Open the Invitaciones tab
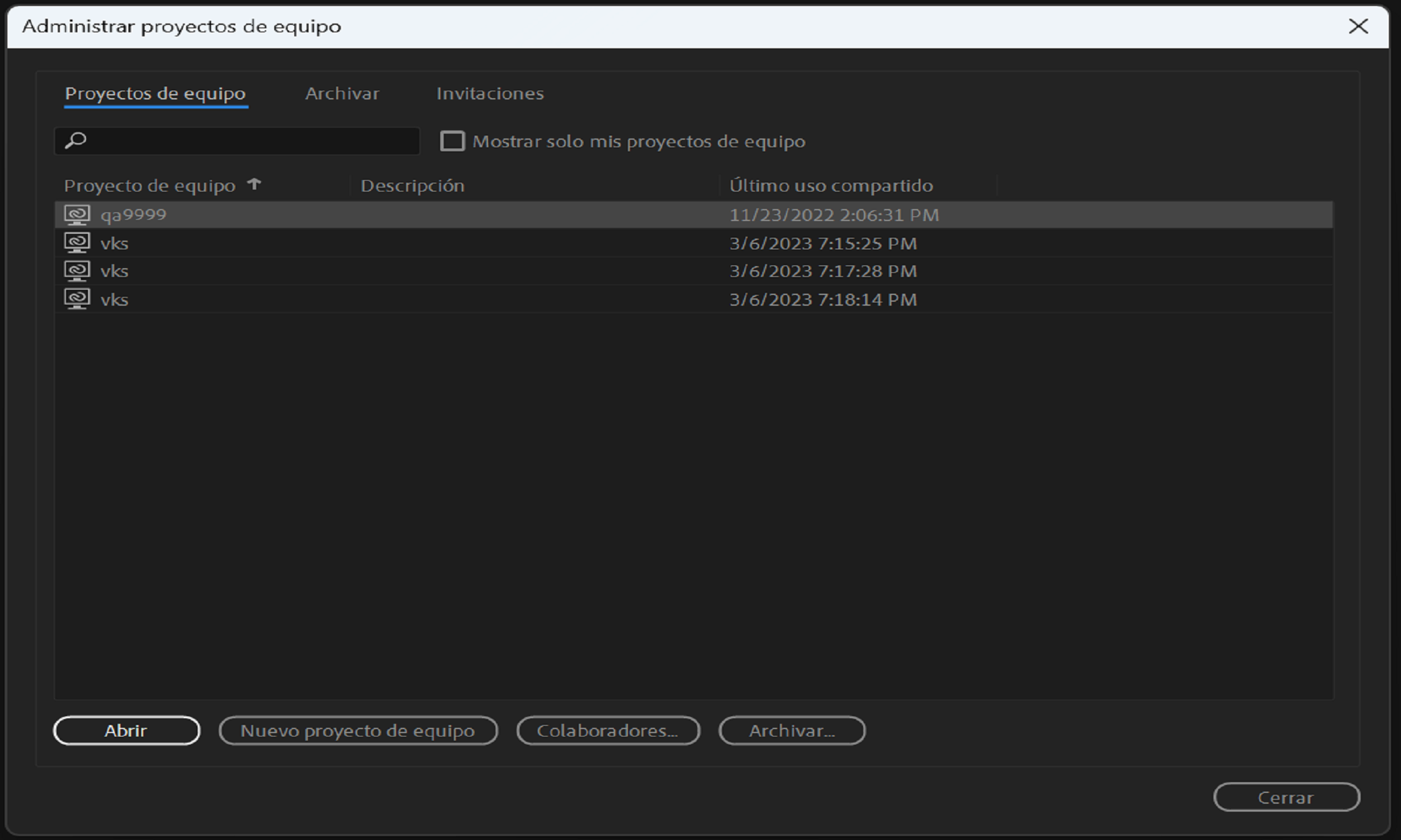The width and height of the screenshot is (1401, 840). pos(489,93)
